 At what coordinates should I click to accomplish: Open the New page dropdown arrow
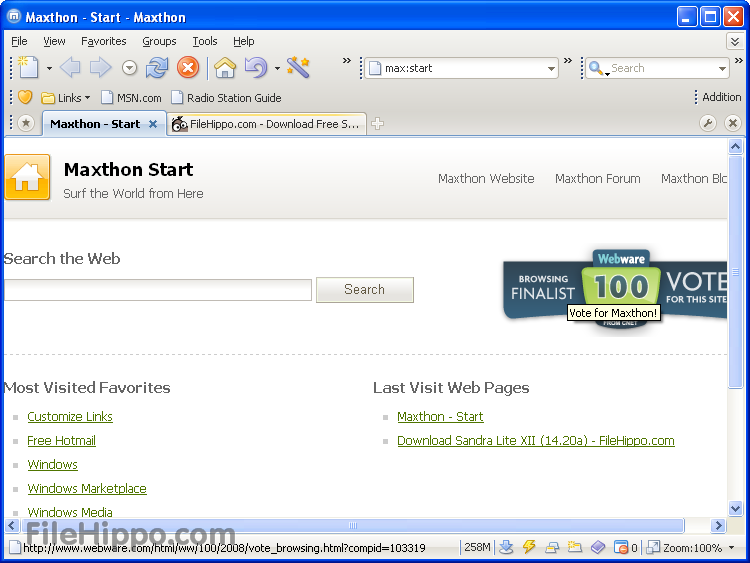click(x=49, y=68)
